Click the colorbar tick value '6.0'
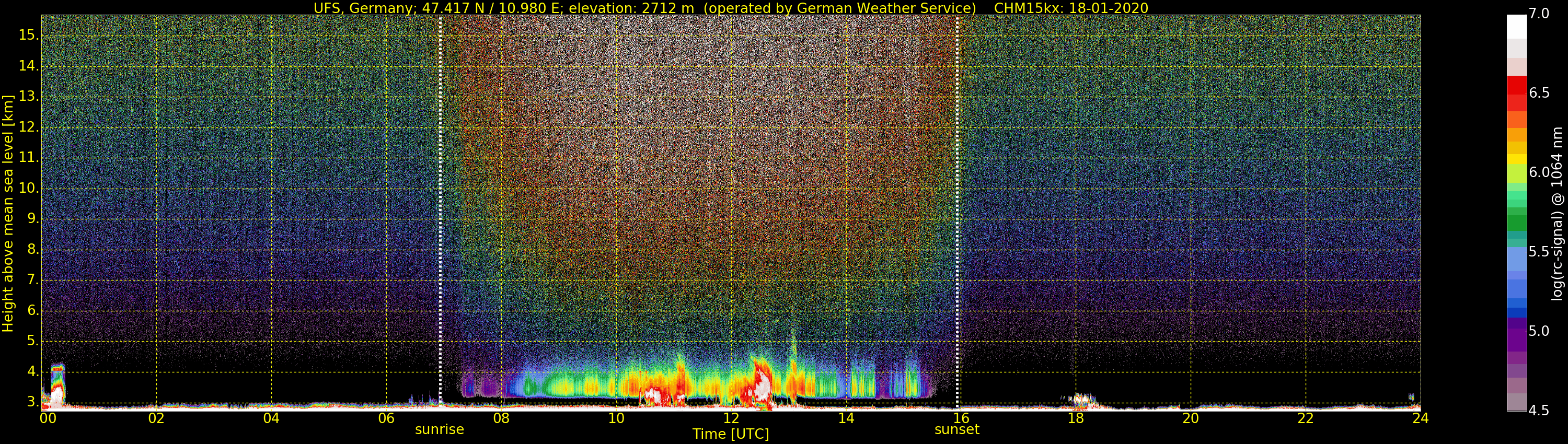This screenshot has width=1568, height=444. click(x=1539, y=173)
